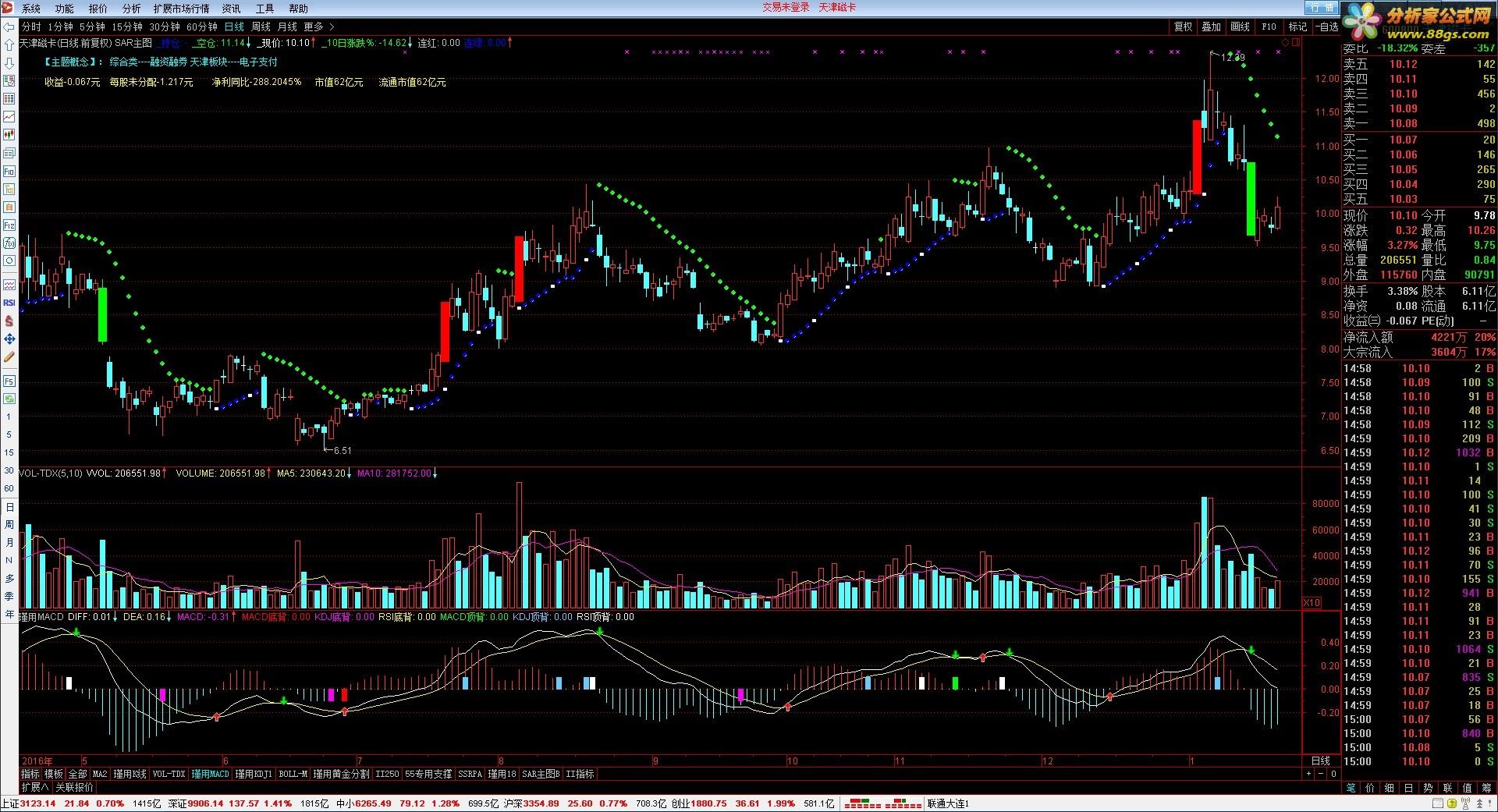Open the 分析 menu
This screenshot has height=812, width=1498.
[x=131, y=9]
